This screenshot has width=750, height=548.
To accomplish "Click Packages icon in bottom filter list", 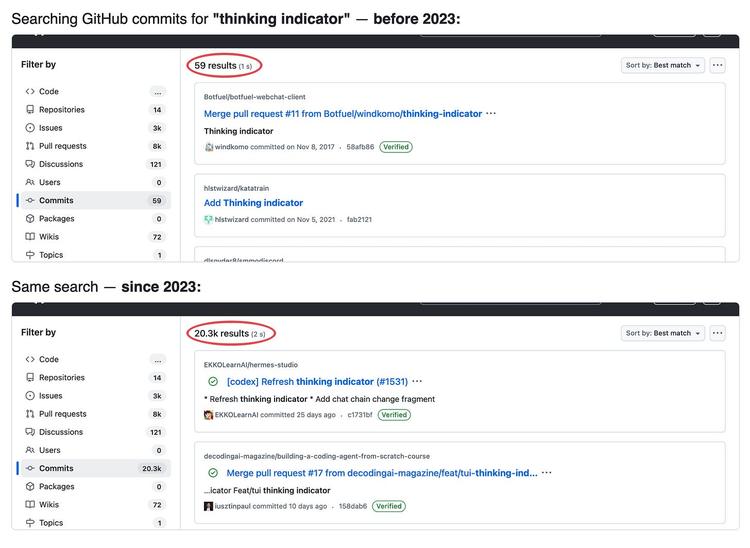I will pyautogui.click(x=30, y=486).
